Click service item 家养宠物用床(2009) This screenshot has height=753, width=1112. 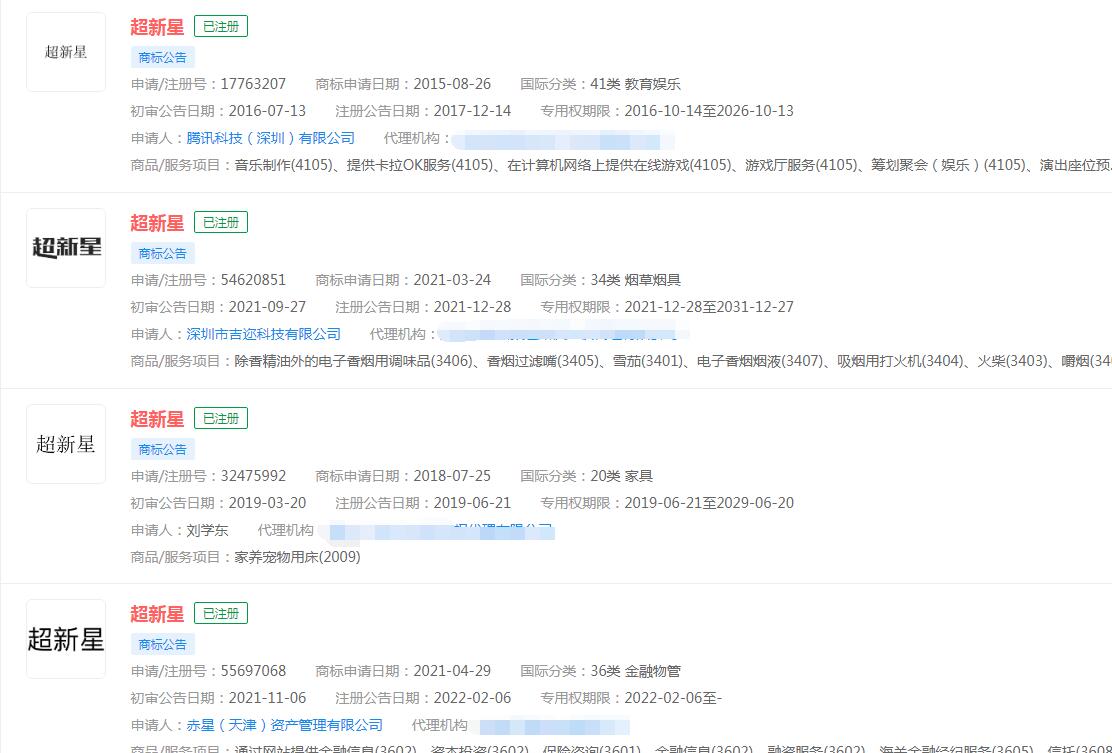coord(297,557)
